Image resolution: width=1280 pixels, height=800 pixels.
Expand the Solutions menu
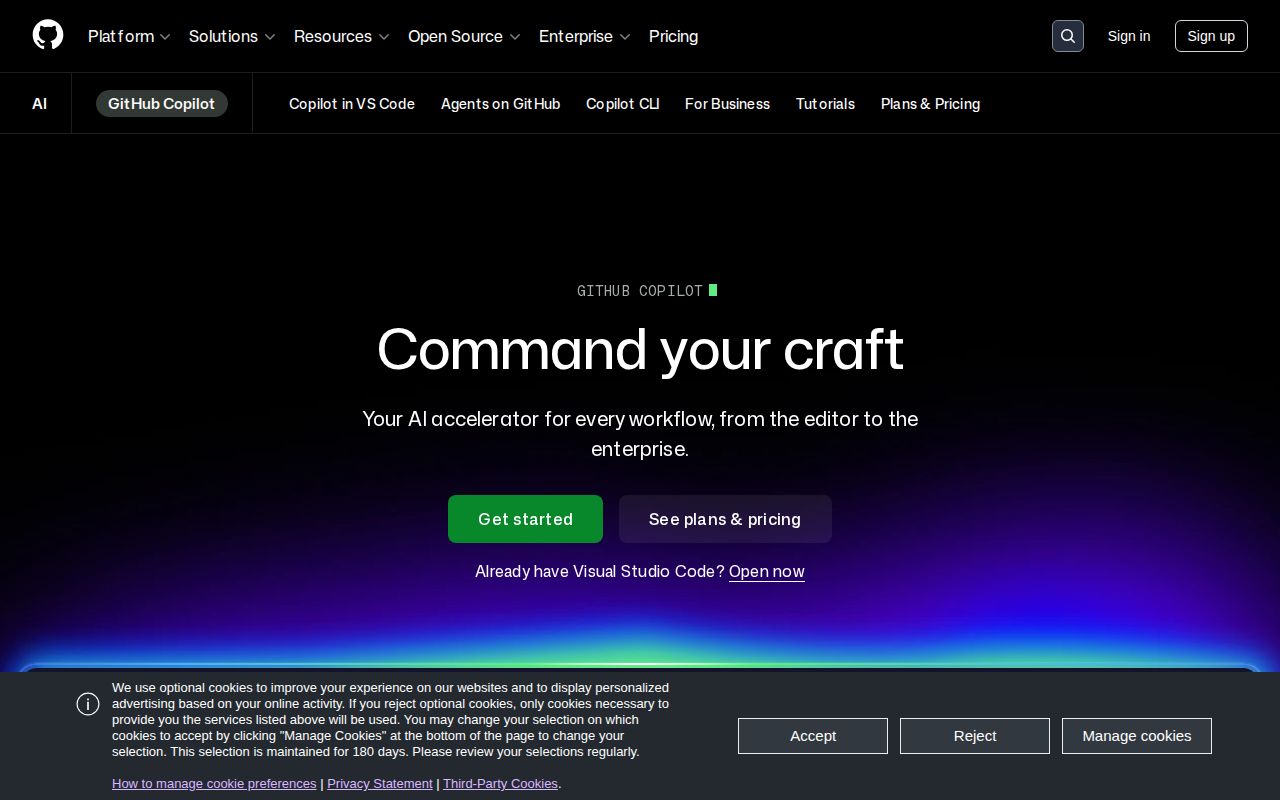tap(232, 36)
